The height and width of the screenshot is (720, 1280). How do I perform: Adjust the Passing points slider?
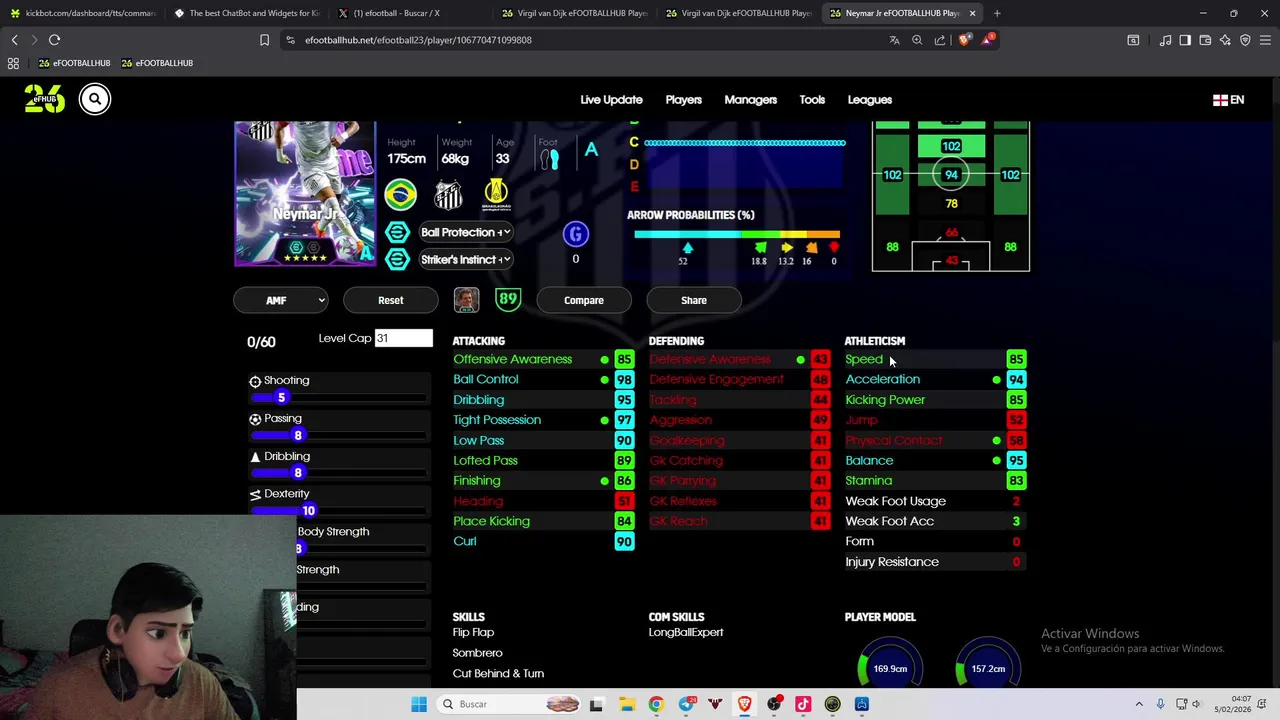(338, 436)
